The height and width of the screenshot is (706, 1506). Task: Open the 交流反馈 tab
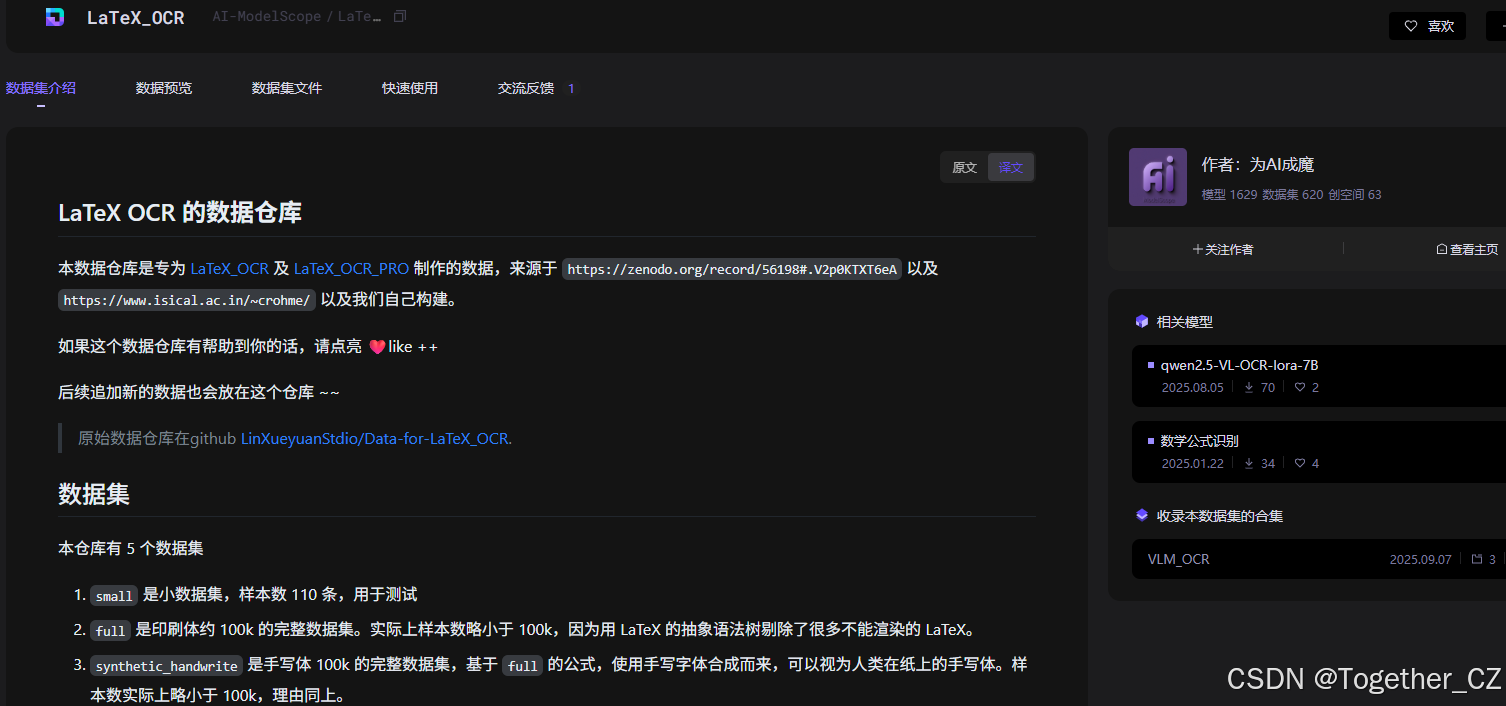(x=525, y=88)
